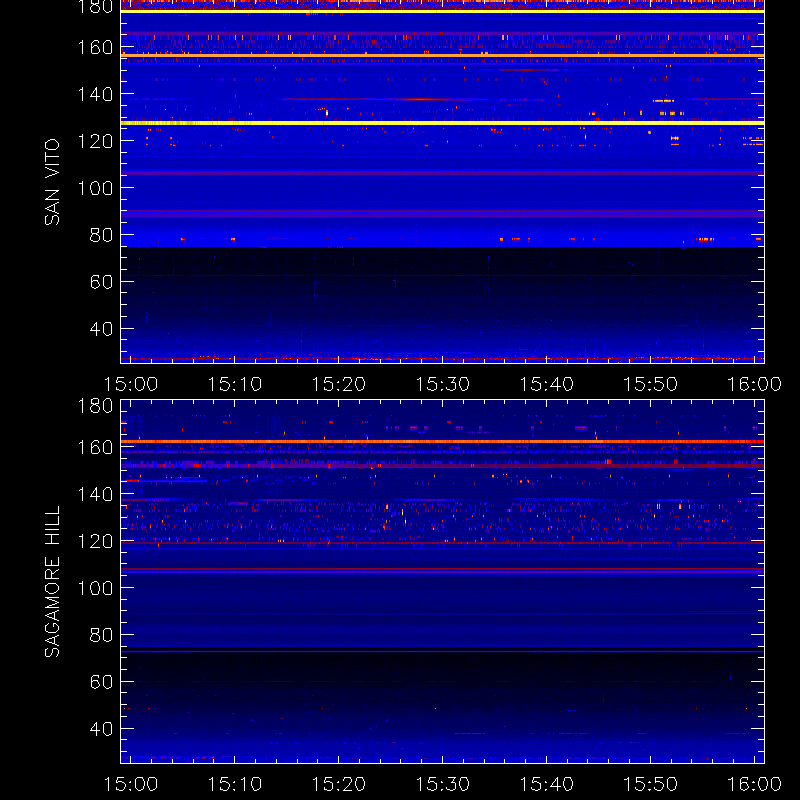Image resolution: width=800 pixels, height=800 pixels.
Task: Pick the 40 frequency tick on San Vito axis
Action: 102,329
